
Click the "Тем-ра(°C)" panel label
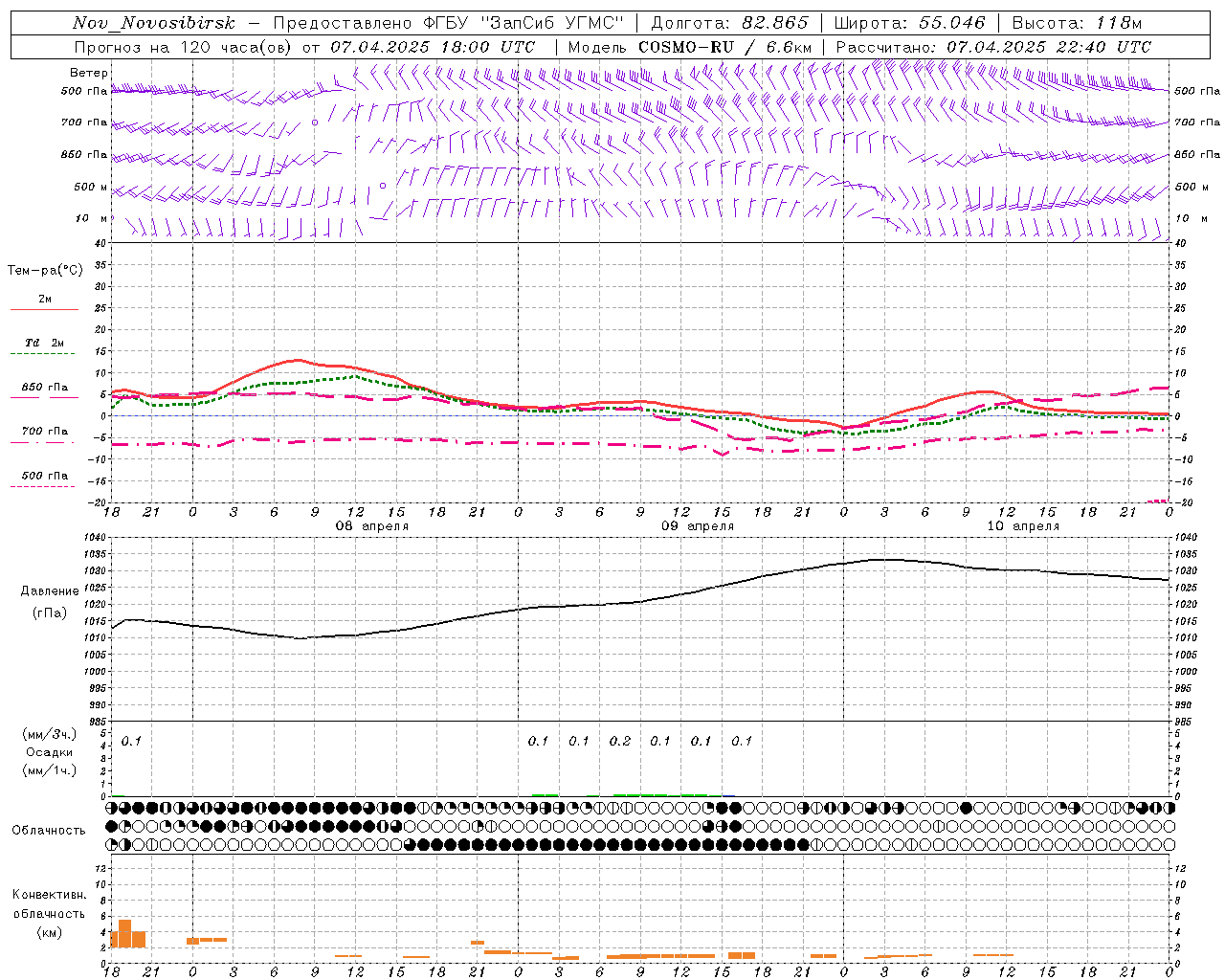pos(45,271)
